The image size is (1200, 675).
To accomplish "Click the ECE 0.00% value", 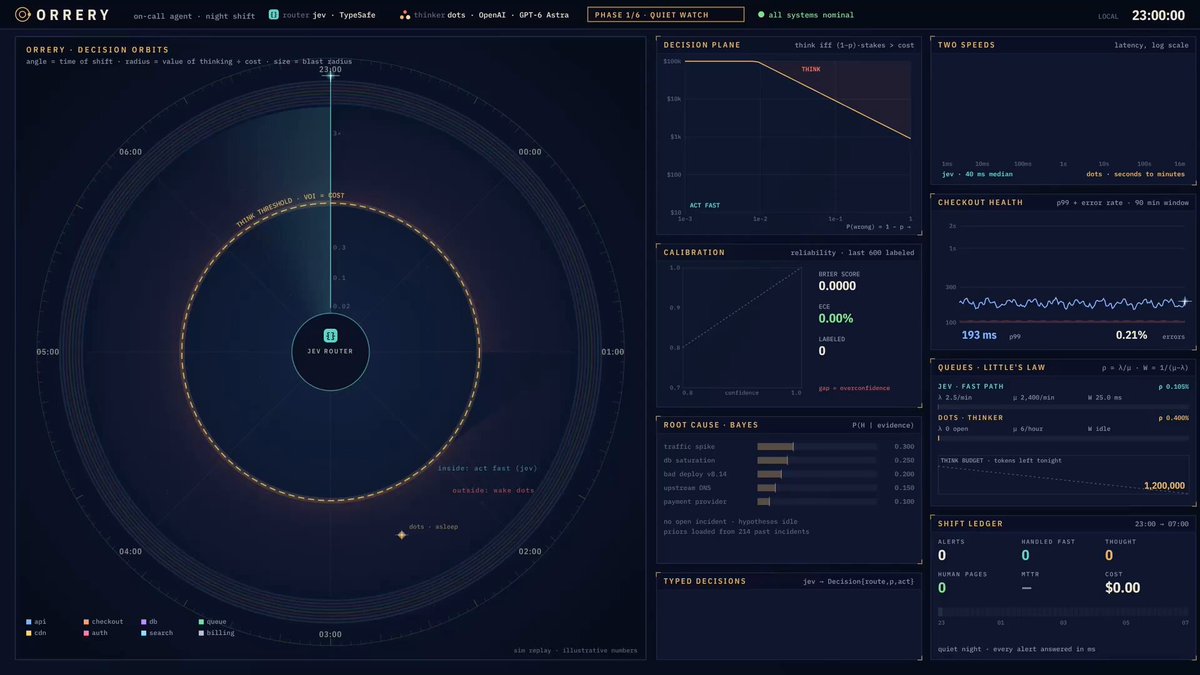I will (x=836, y=318).
